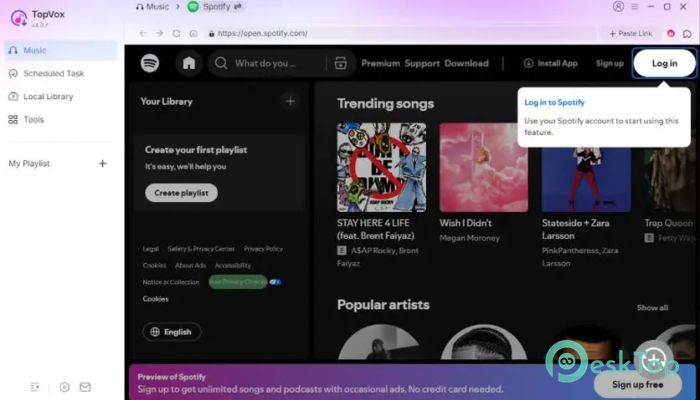Open the Download link
The width and height of the screenshot is (700, 400).
(466, 63)
